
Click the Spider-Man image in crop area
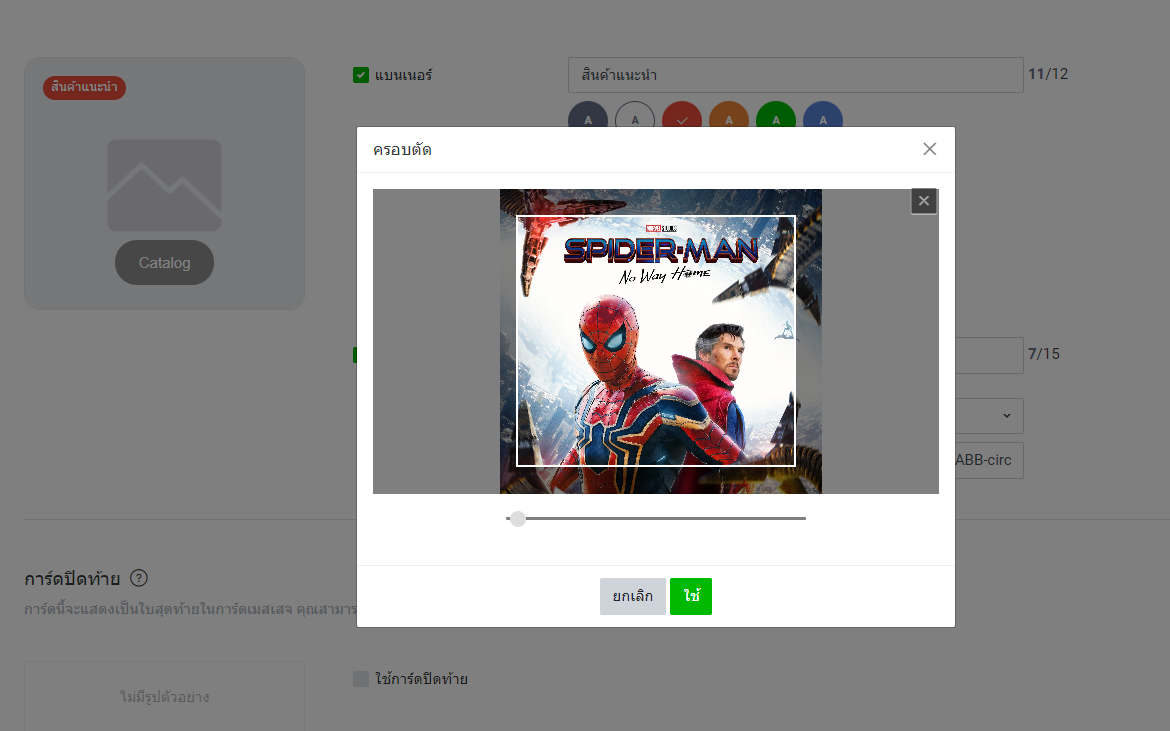[656, 341]
